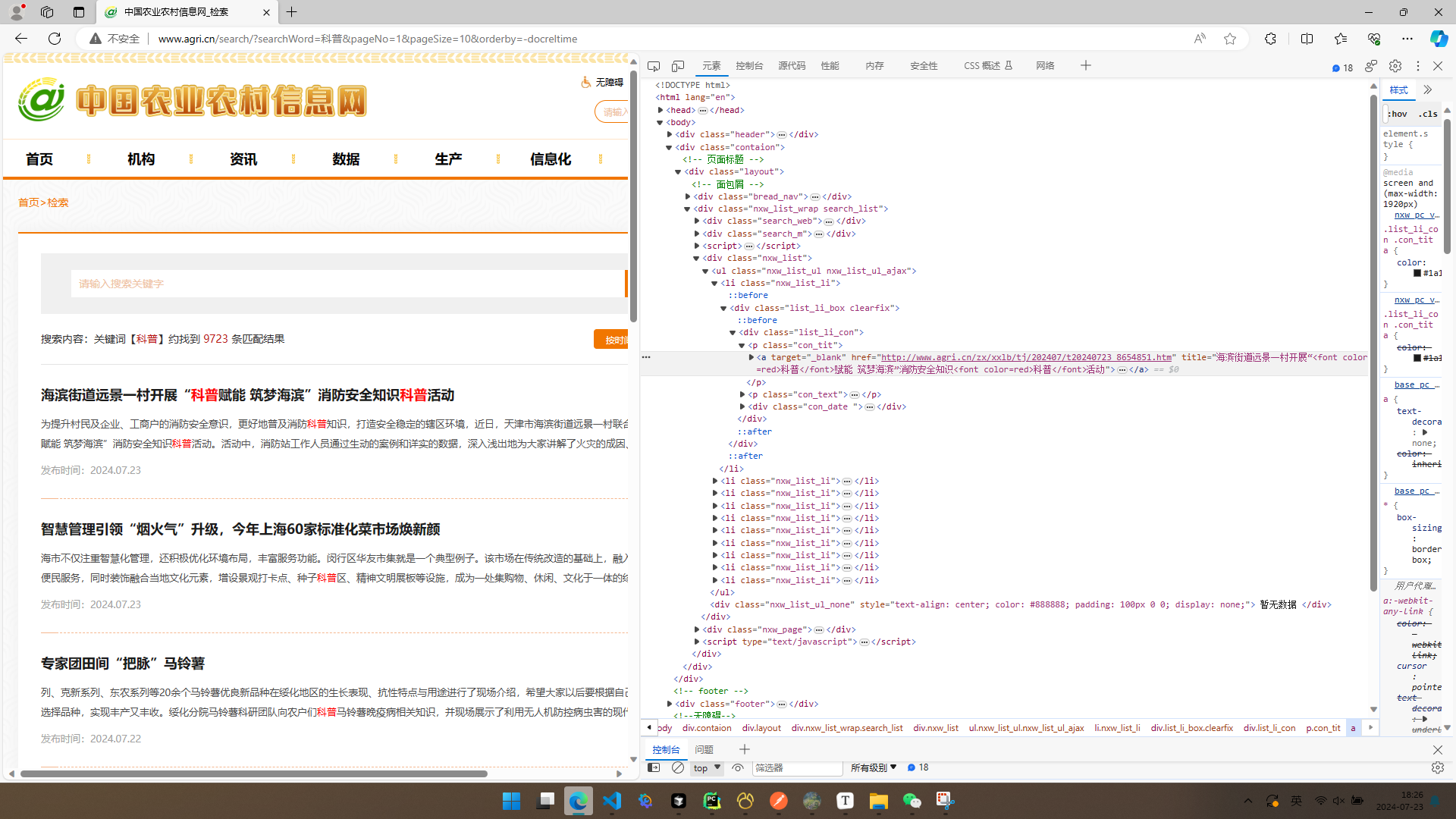Open File Explorer folder from taskbar
Image resolution: width=1456 pixels, height=819 pixels.
tap(878, 801)
